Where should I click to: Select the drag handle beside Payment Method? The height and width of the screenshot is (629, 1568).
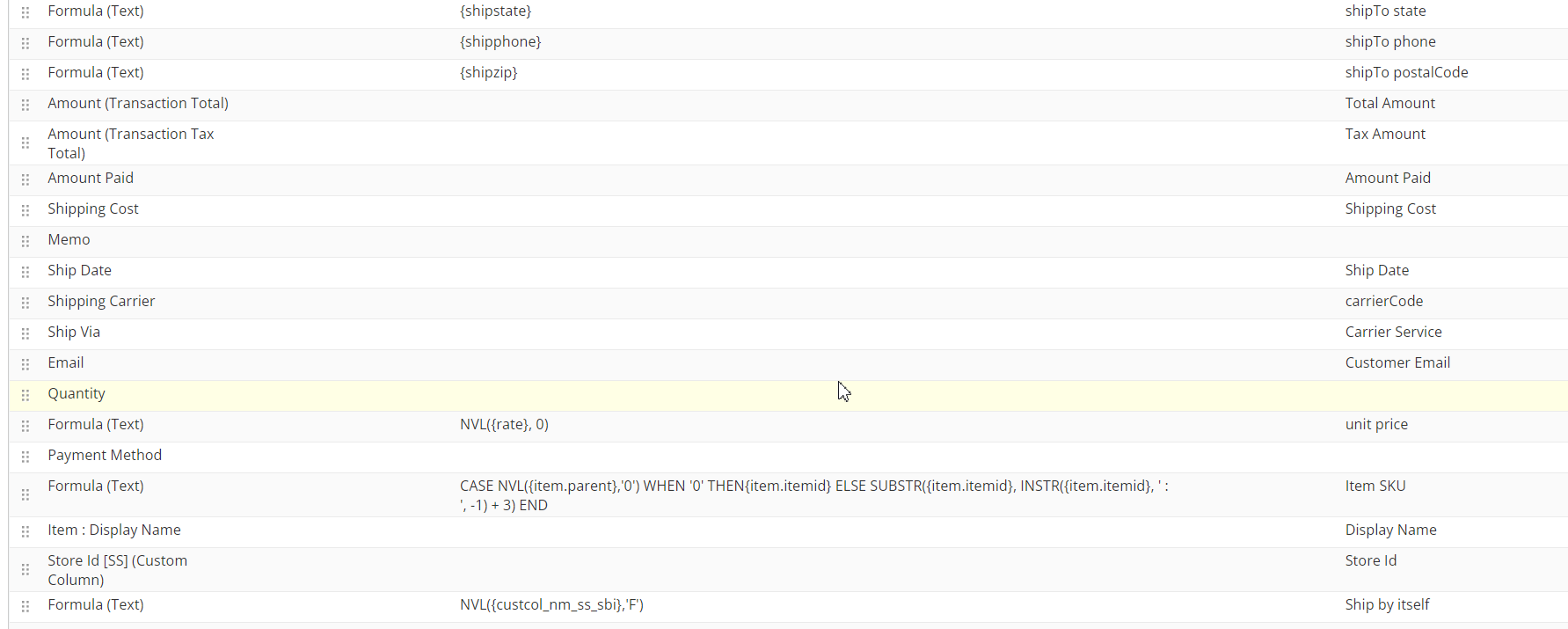pyautogui.click(x=26, y=457)
